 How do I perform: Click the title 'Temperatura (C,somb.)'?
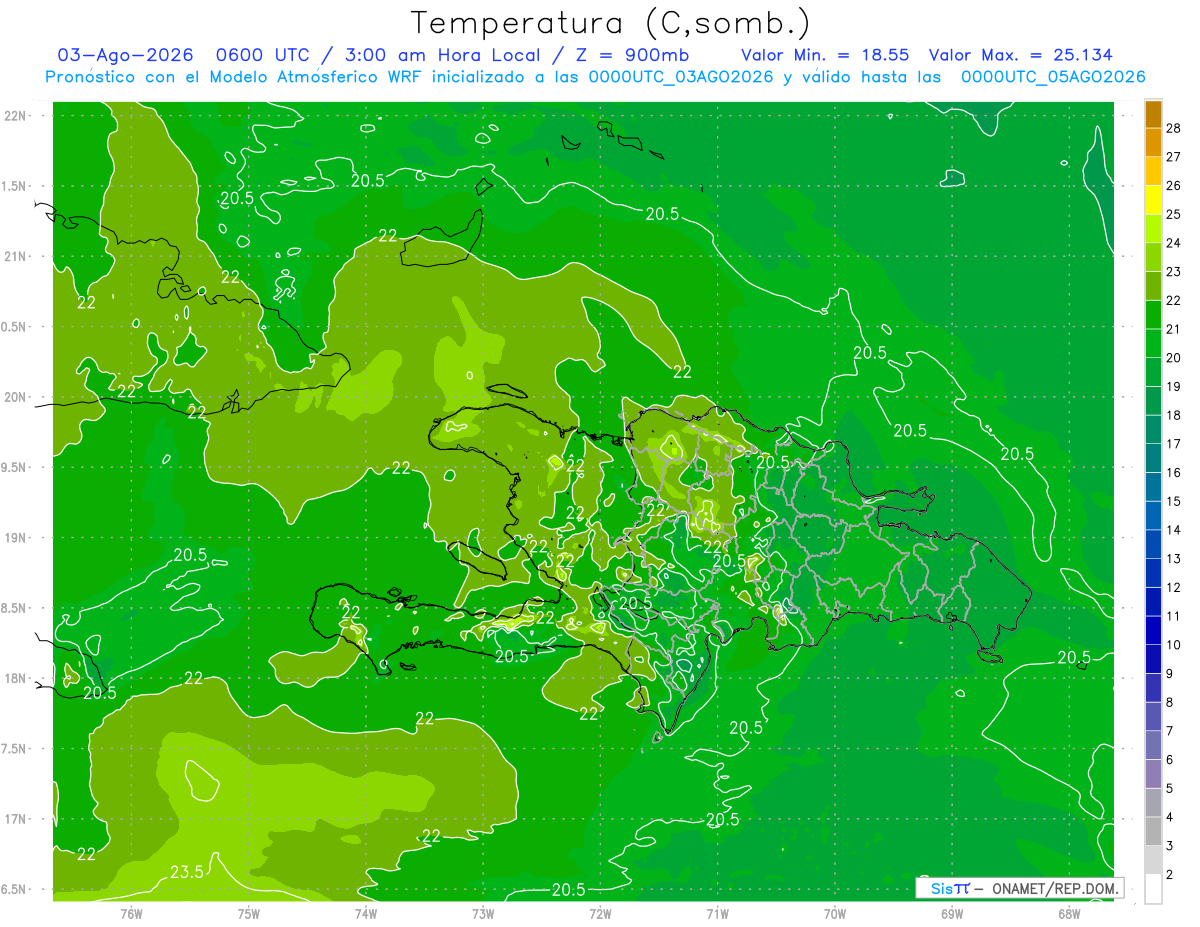pos(611,23)
